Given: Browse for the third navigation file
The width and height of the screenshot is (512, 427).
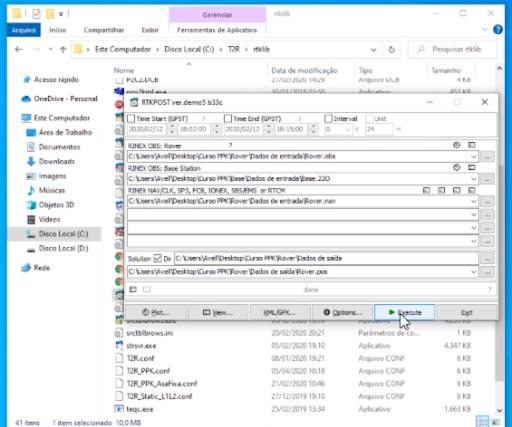Looking at the screenshot, I should click(487, 228).
